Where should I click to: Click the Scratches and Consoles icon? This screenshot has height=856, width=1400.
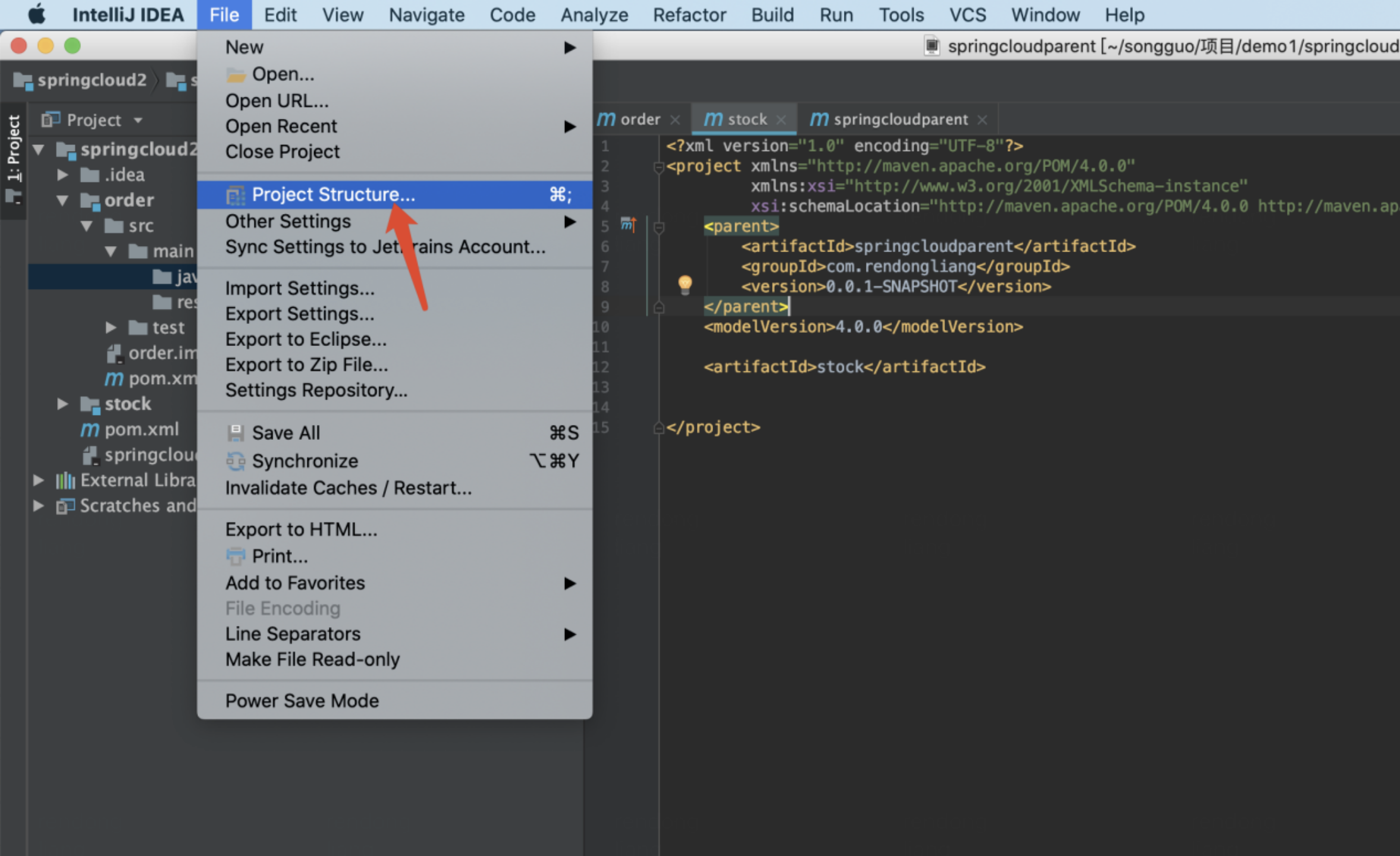(x=65, y=506)
